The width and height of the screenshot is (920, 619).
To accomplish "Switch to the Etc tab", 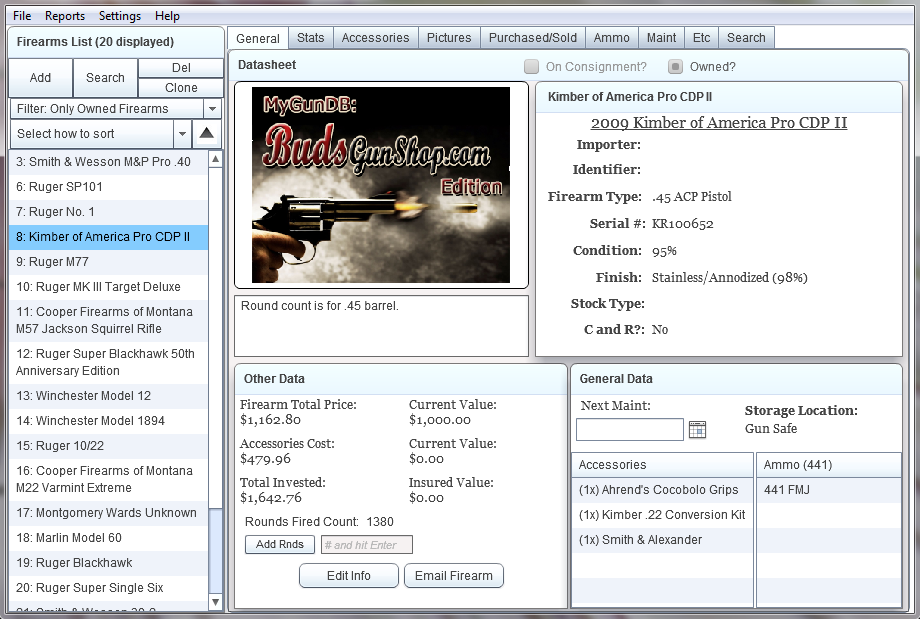I will click(x=701, y=38).
